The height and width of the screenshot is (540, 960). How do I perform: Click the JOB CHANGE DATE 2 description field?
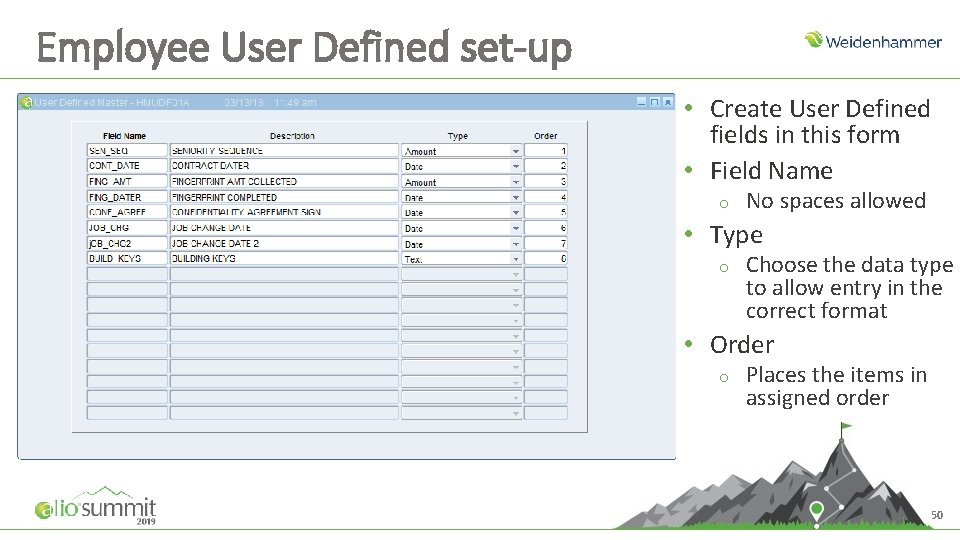284,243
